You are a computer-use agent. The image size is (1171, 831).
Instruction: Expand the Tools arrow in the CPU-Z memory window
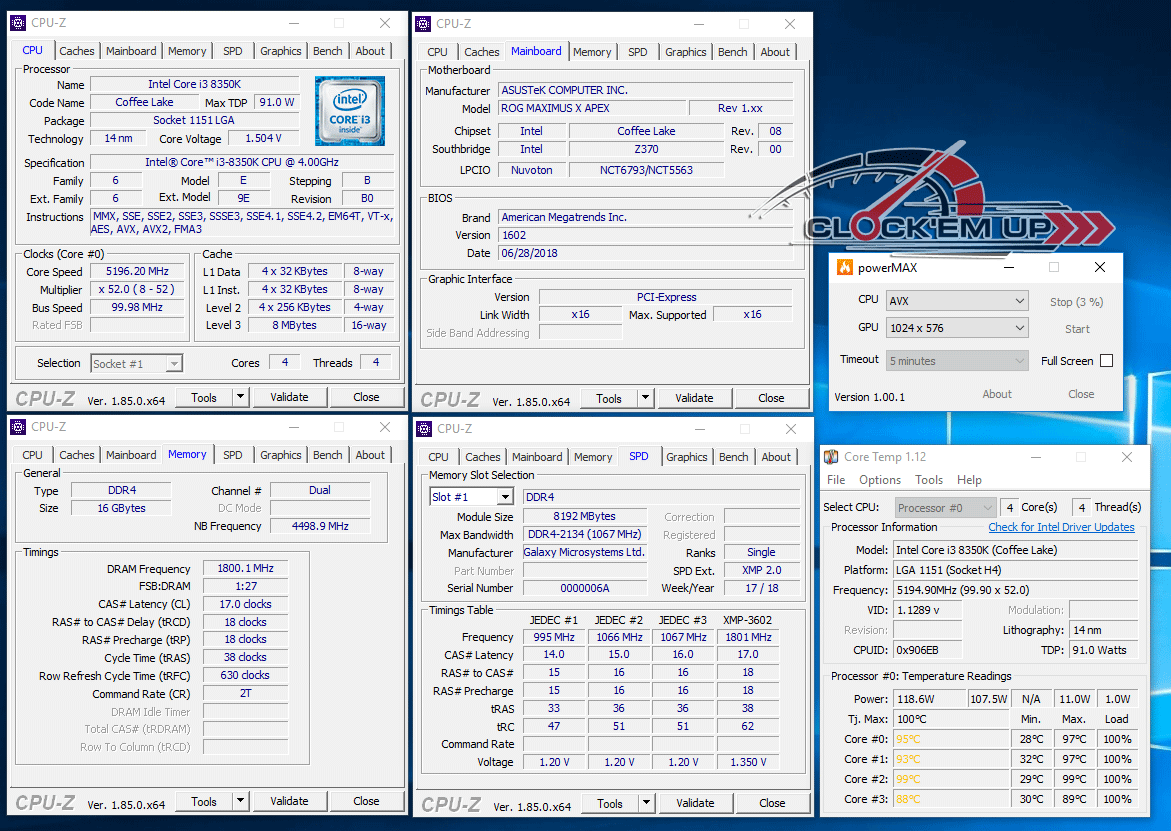tap(240, 801)
